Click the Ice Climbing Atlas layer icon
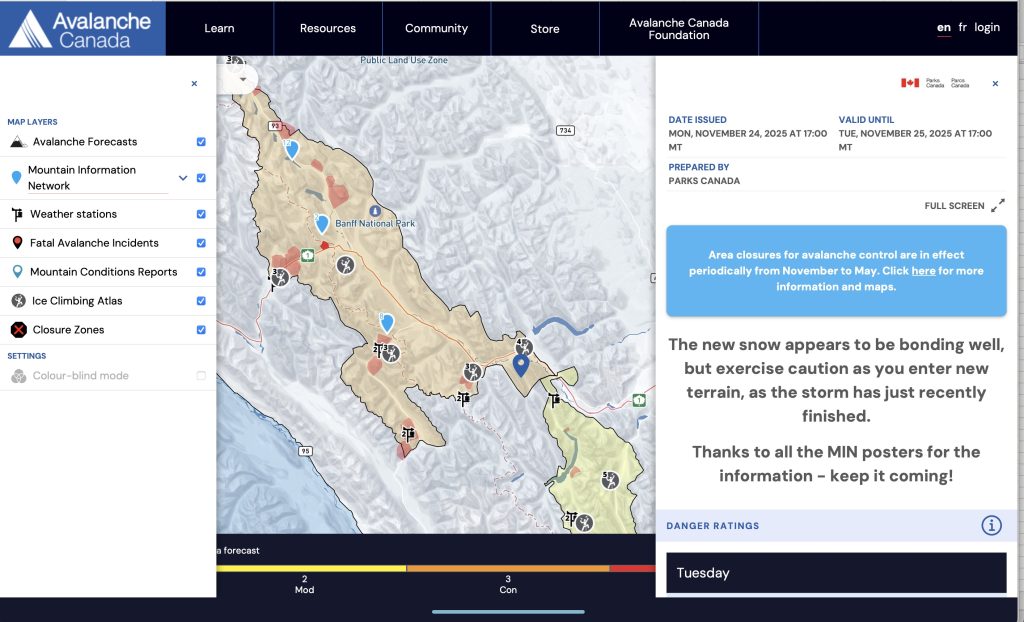The height and width of the screenshot is (622, 1024). pyautogui.click(x=18, y=301)
